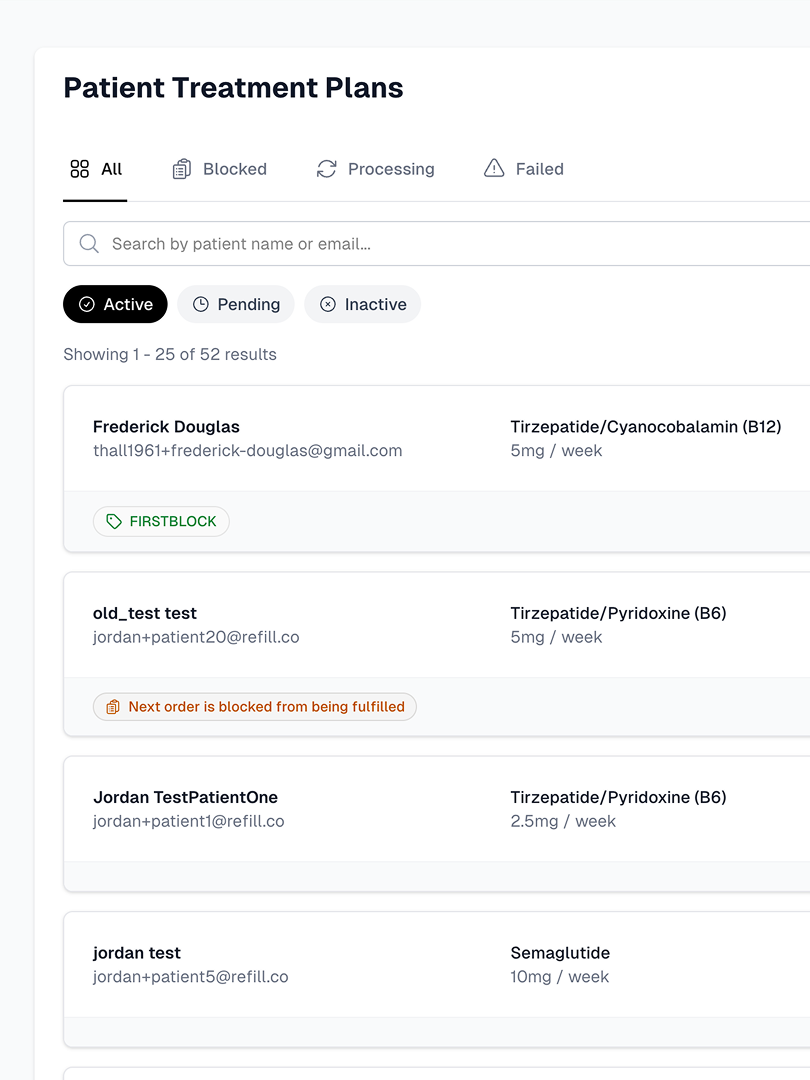
Task: Click the 'Next order is blocked' notice
Action: pyautogui.click(x=255, y=707)
